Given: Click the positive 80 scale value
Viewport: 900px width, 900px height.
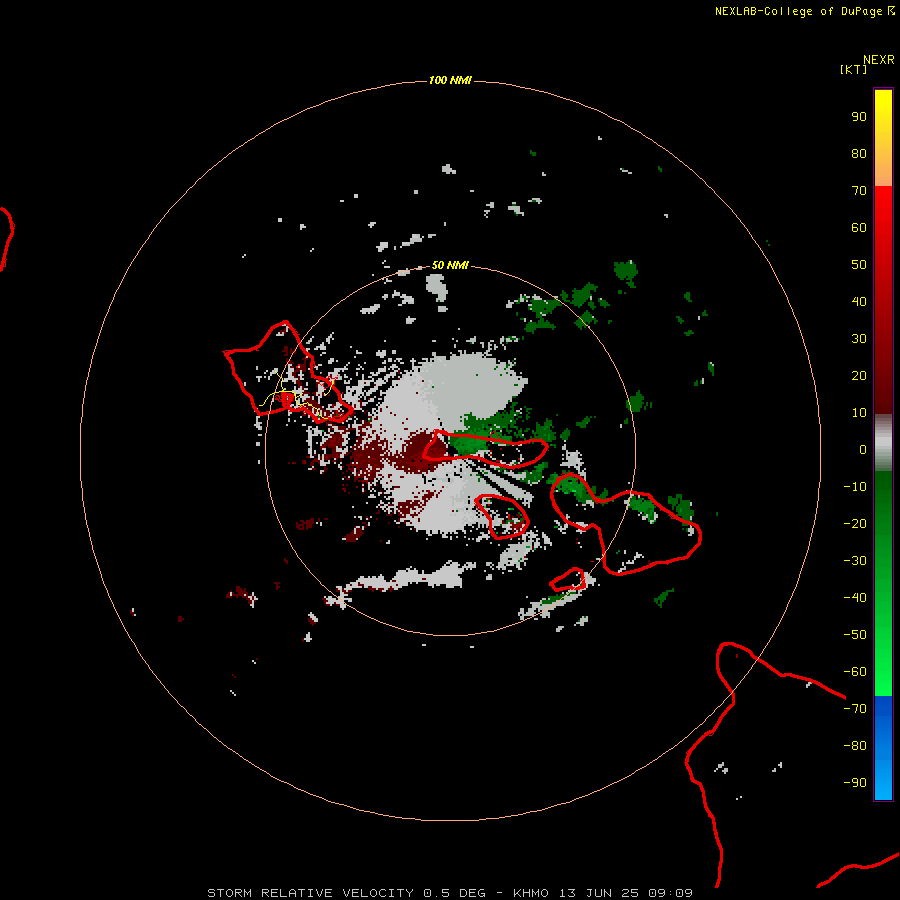Looking at the screenshot, I should [x=859, y=154].
